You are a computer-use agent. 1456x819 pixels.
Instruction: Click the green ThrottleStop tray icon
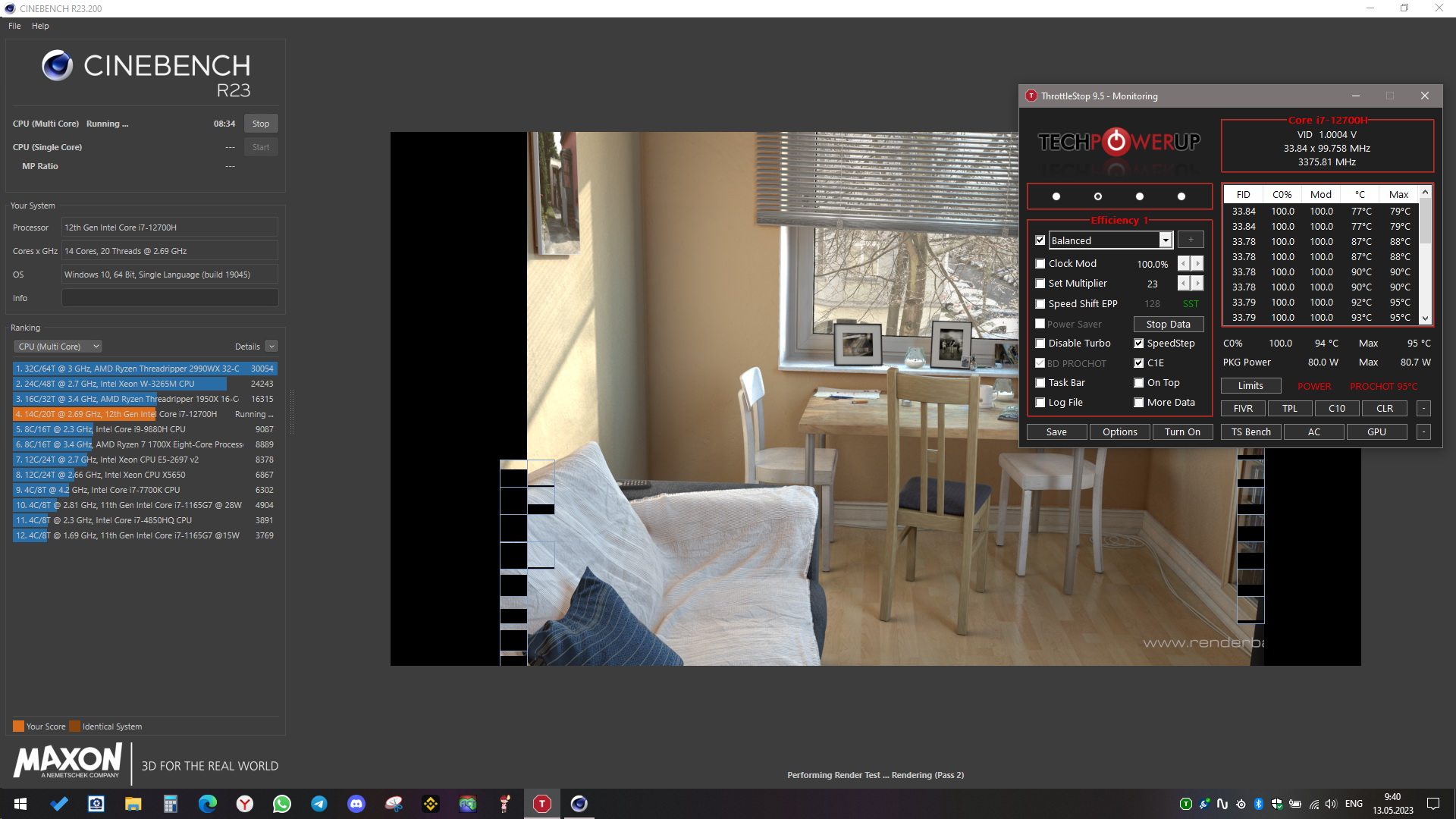[x=1186, y=804]
